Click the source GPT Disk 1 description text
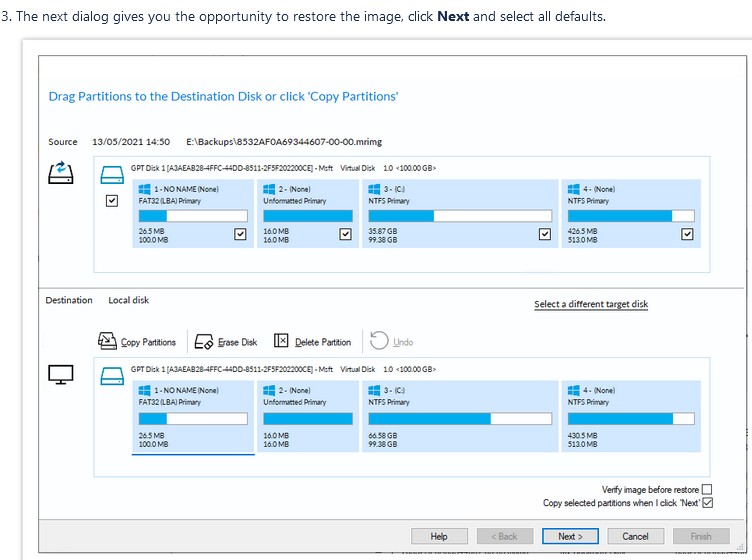 pyautogui.click(x=283, y=168)
